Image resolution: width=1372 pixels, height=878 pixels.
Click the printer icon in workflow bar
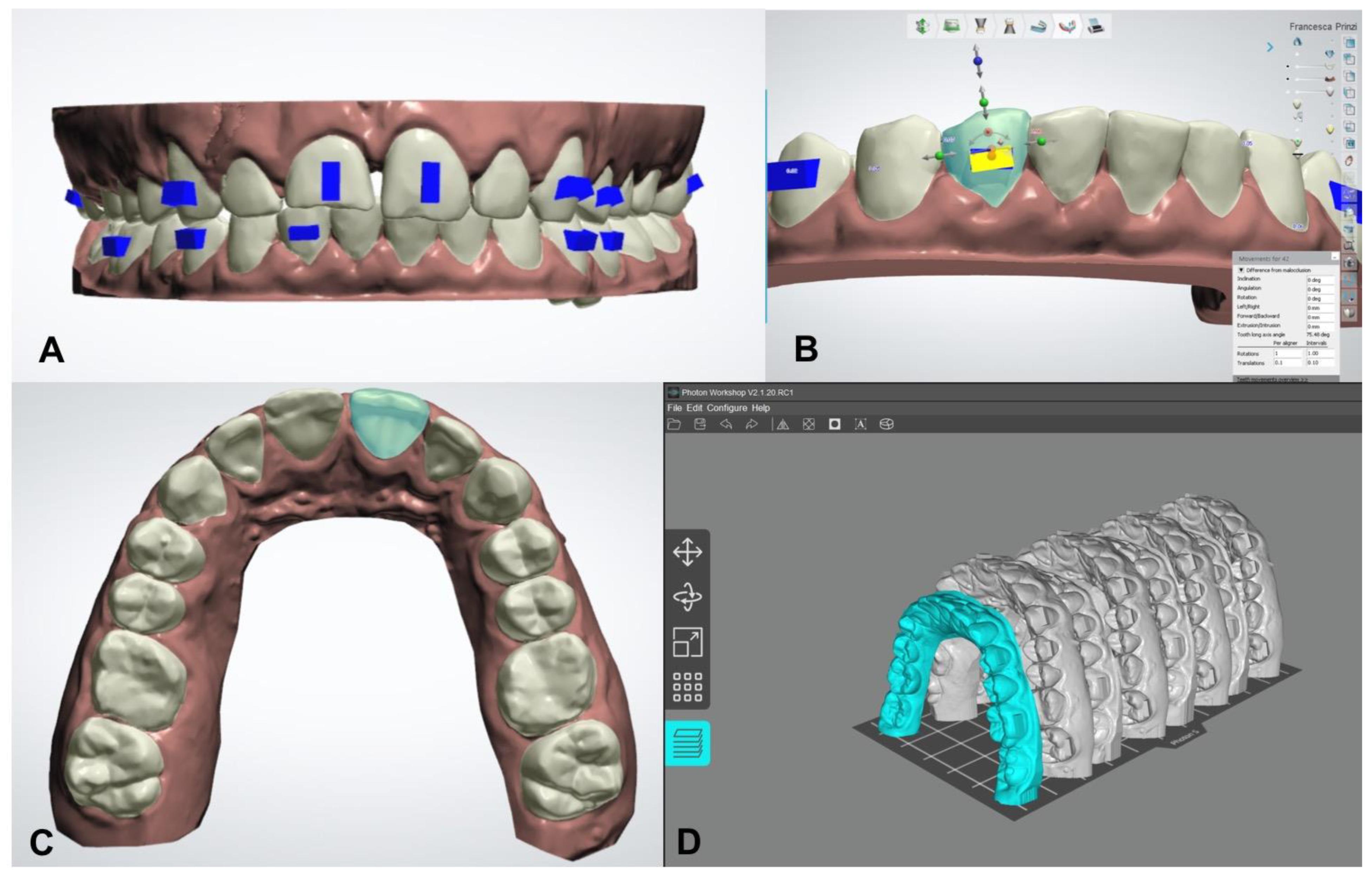click(1095, 26)
